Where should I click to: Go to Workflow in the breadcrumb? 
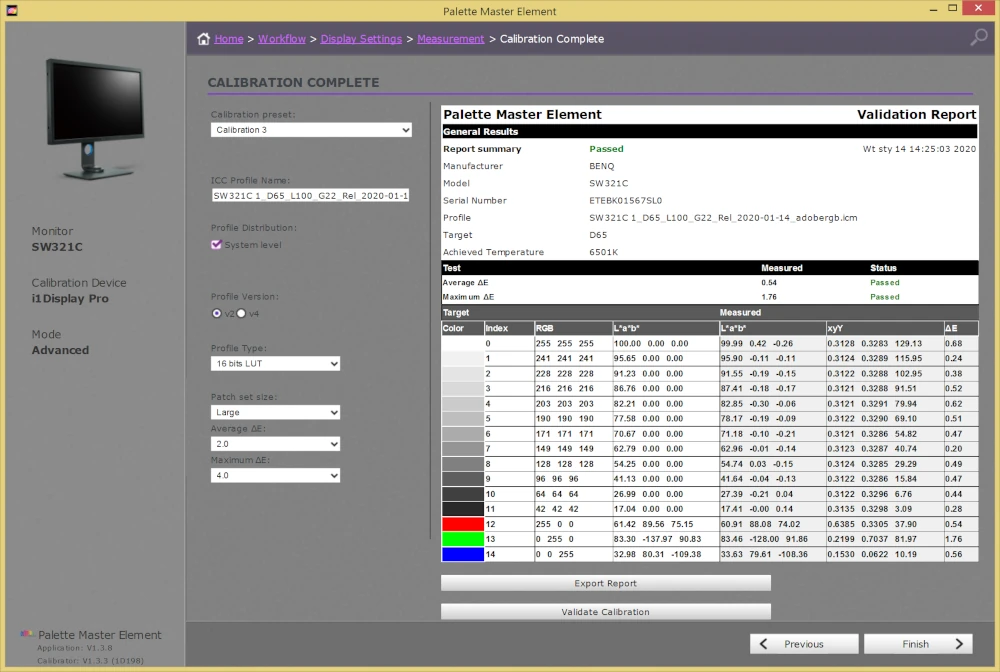tap(282, 39)
